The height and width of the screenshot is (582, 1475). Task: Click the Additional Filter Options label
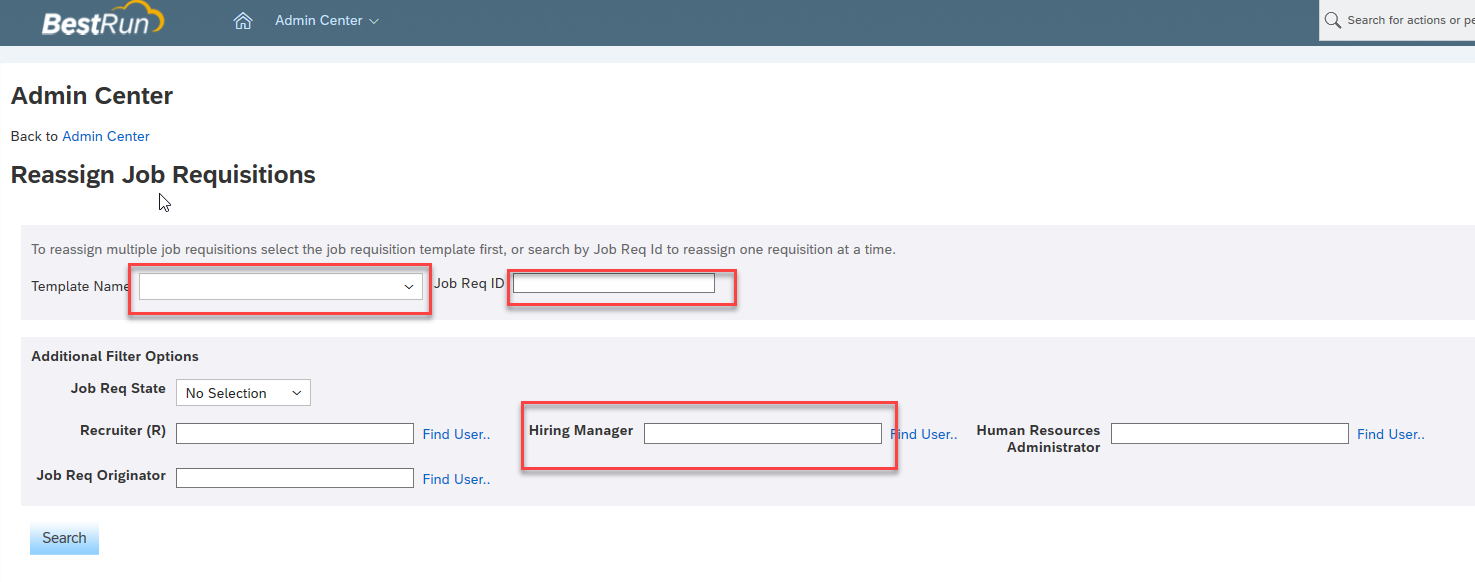pos(115,356)
